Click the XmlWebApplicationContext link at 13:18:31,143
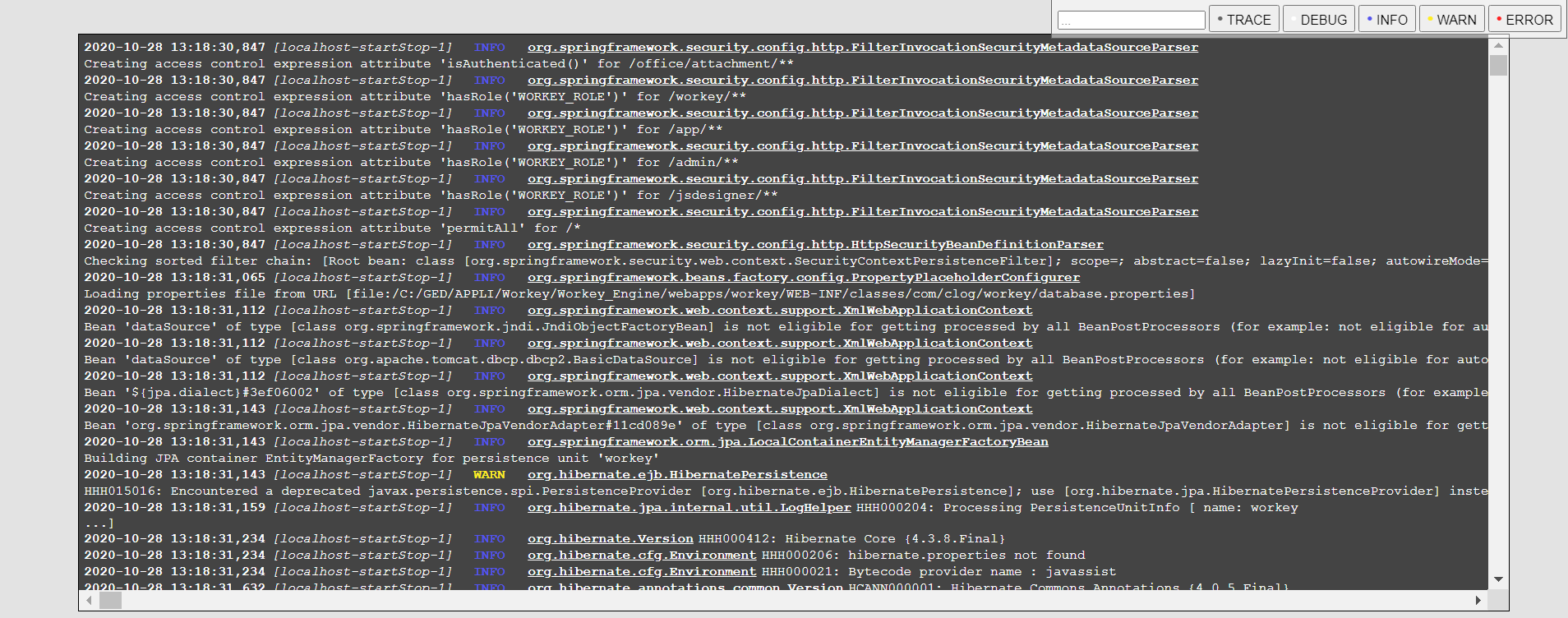 (x=779, y=409)
